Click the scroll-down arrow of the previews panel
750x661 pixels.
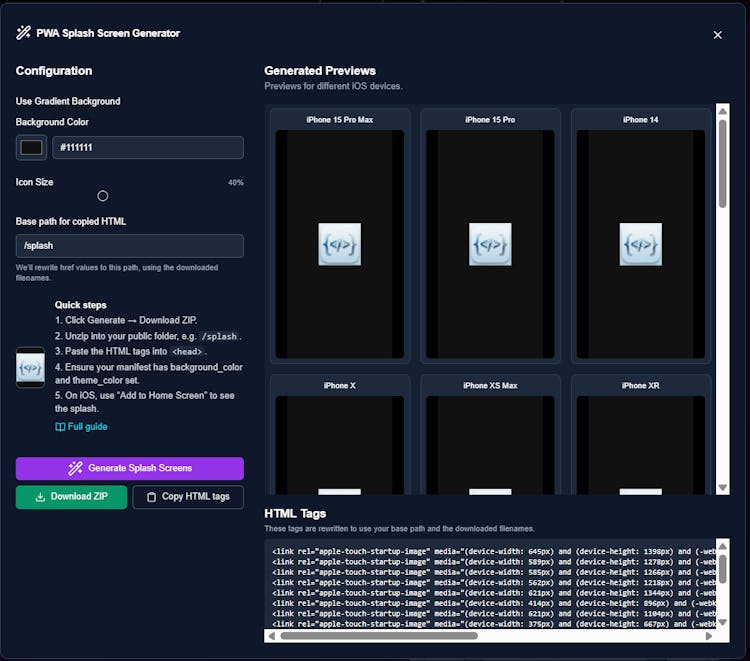(x=723, y=487)
